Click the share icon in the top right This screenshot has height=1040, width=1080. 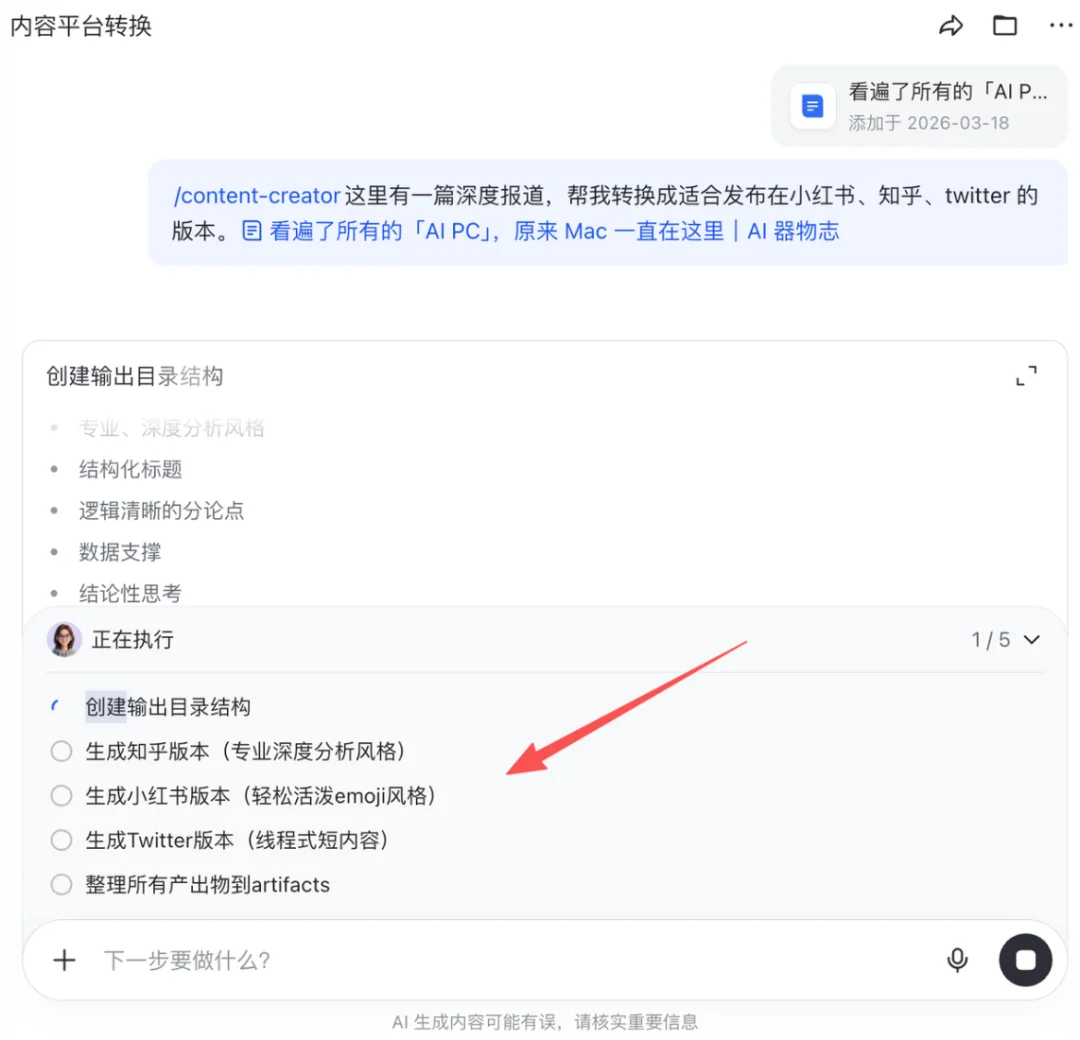(x=951, y=25)
